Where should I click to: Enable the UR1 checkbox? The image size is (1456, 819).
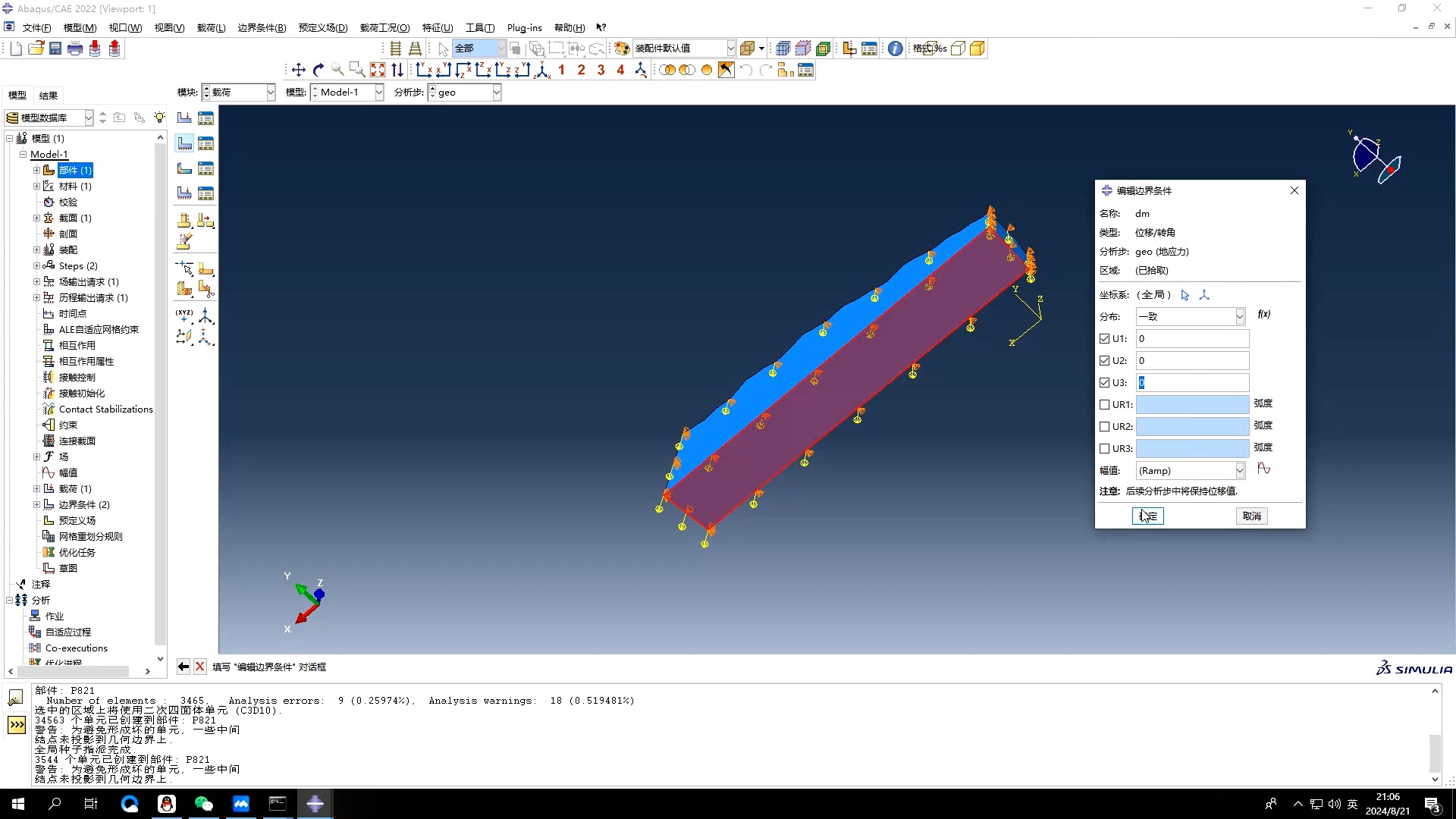1105,405
